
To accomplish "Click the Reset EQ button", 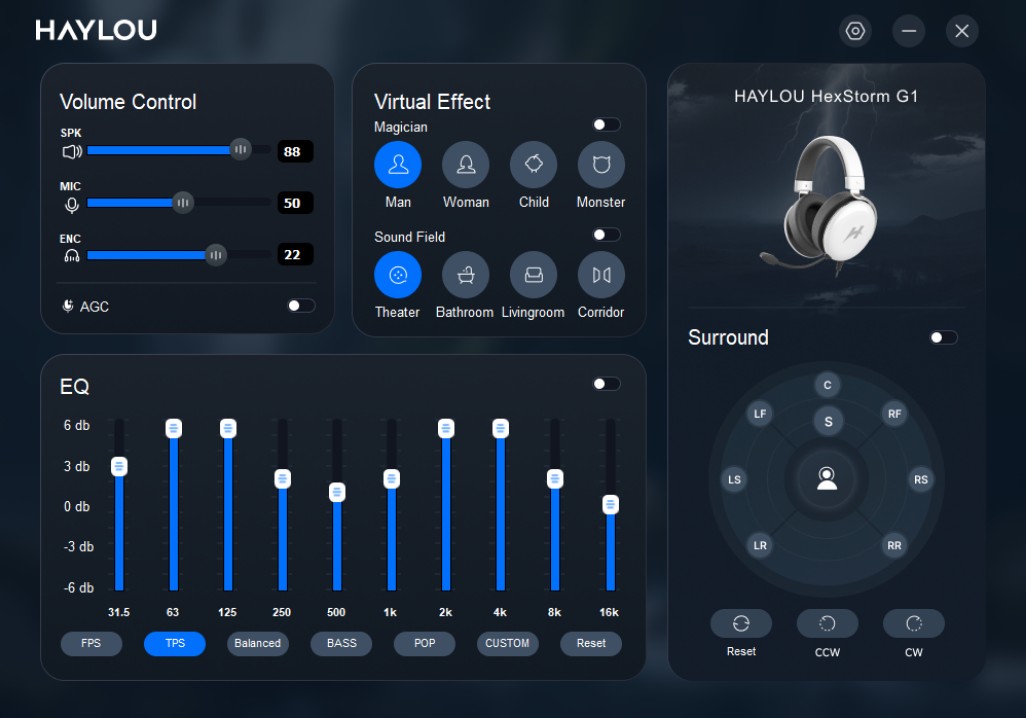I will [x=590, y=644].
